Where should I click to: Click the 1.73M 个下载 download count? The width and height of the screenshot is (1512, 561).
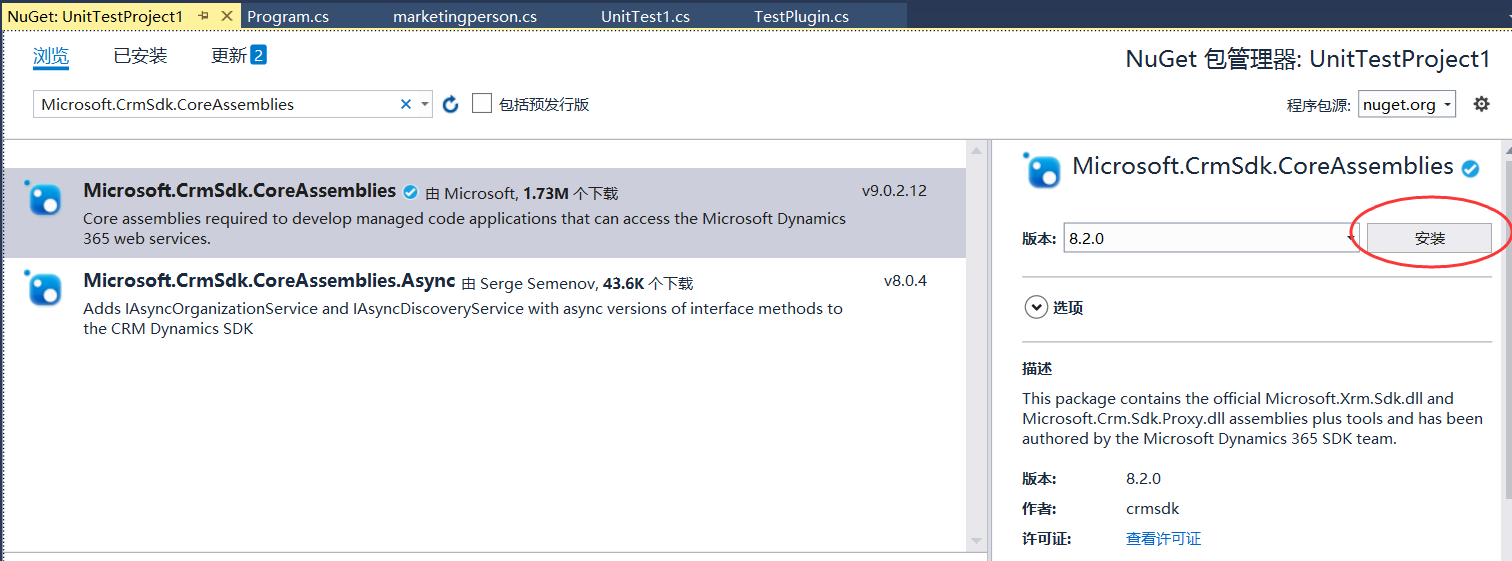pyautogui.click(x=570, y=193)
